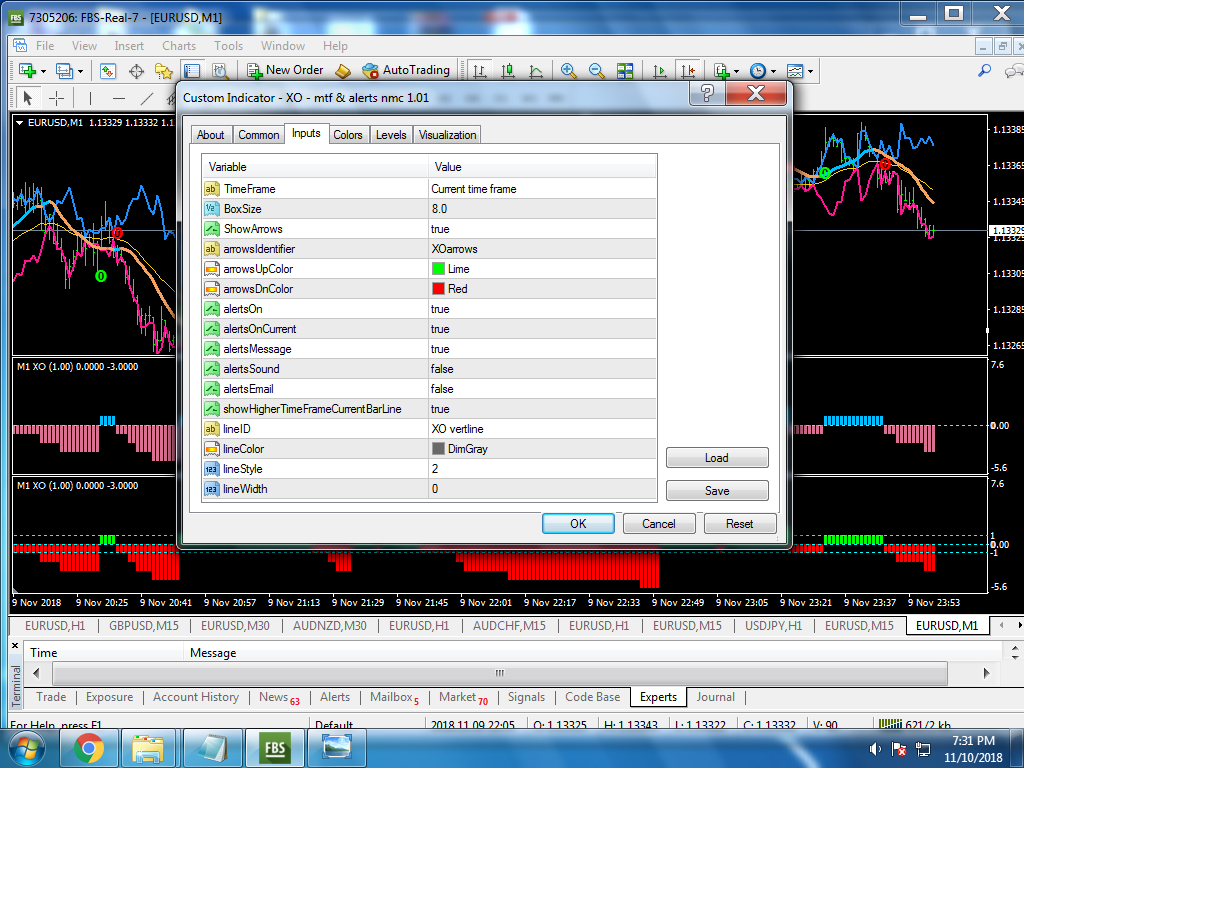Expand the Templates dropdown arrow

(811, 71)
